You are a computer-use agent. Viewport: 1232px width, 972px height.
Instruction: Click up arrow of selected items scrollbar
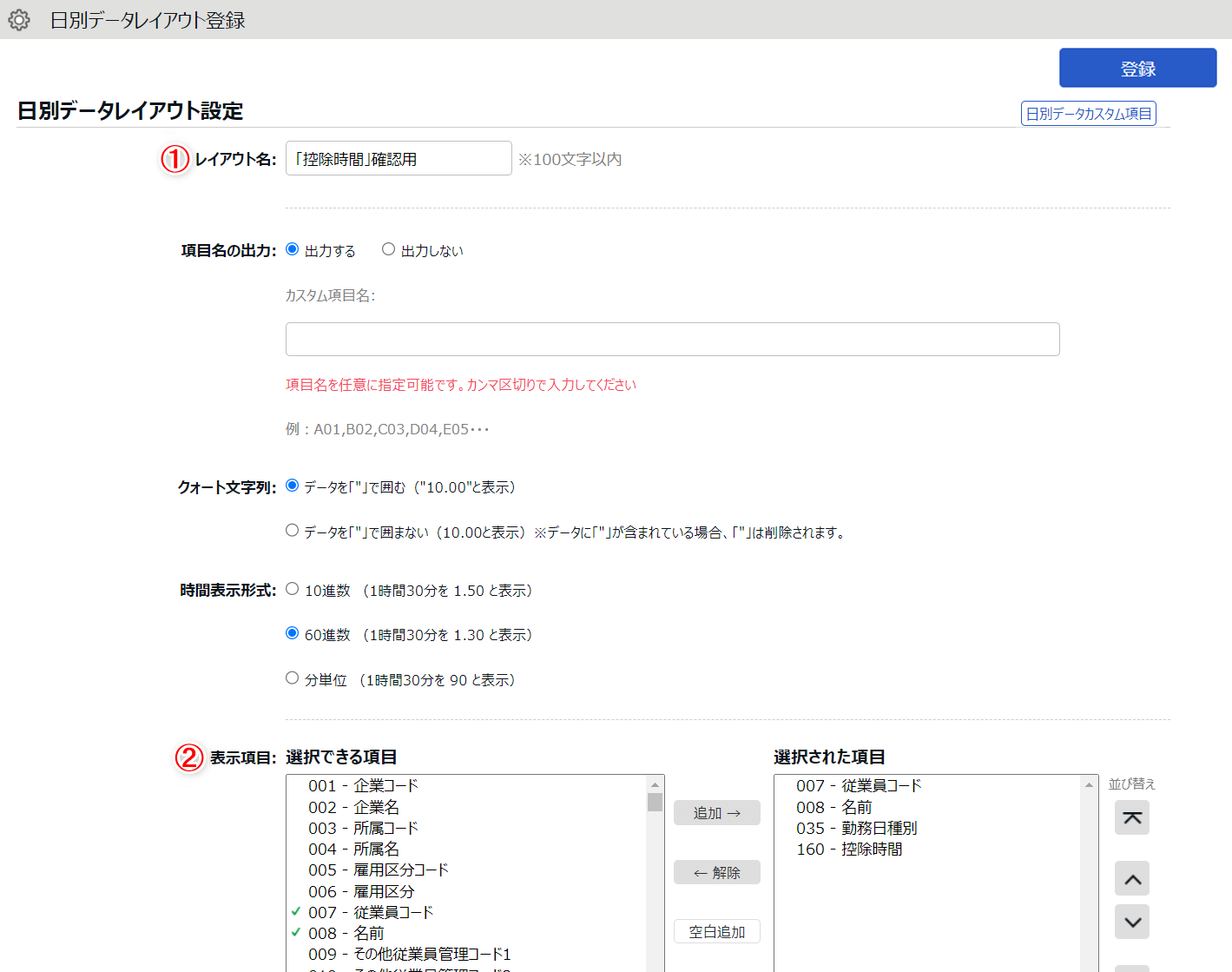pyautogui.click(x=1089, y=784)
